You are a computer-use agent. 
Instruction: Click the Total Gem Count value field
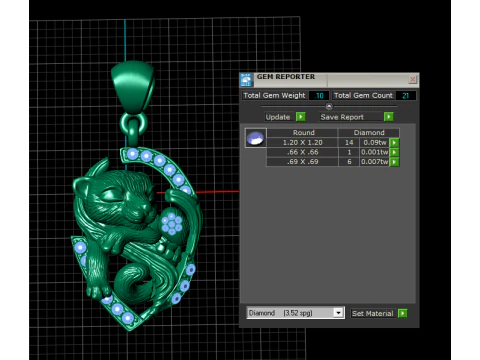pyautogui.click(x=406, y=96)
